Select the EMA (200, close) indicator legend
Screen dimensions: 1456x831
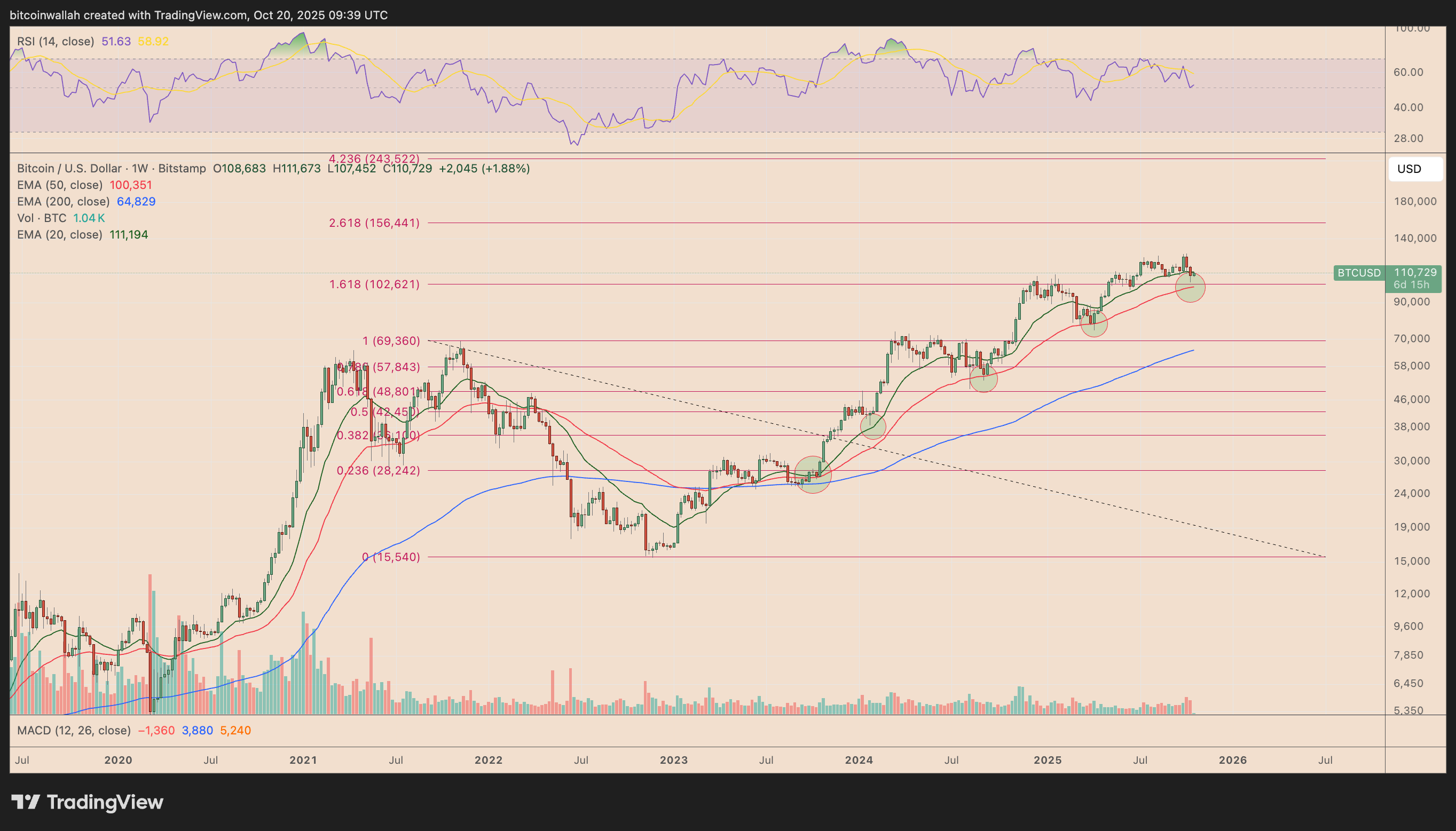pyautogui.click(x=63, y=201)
